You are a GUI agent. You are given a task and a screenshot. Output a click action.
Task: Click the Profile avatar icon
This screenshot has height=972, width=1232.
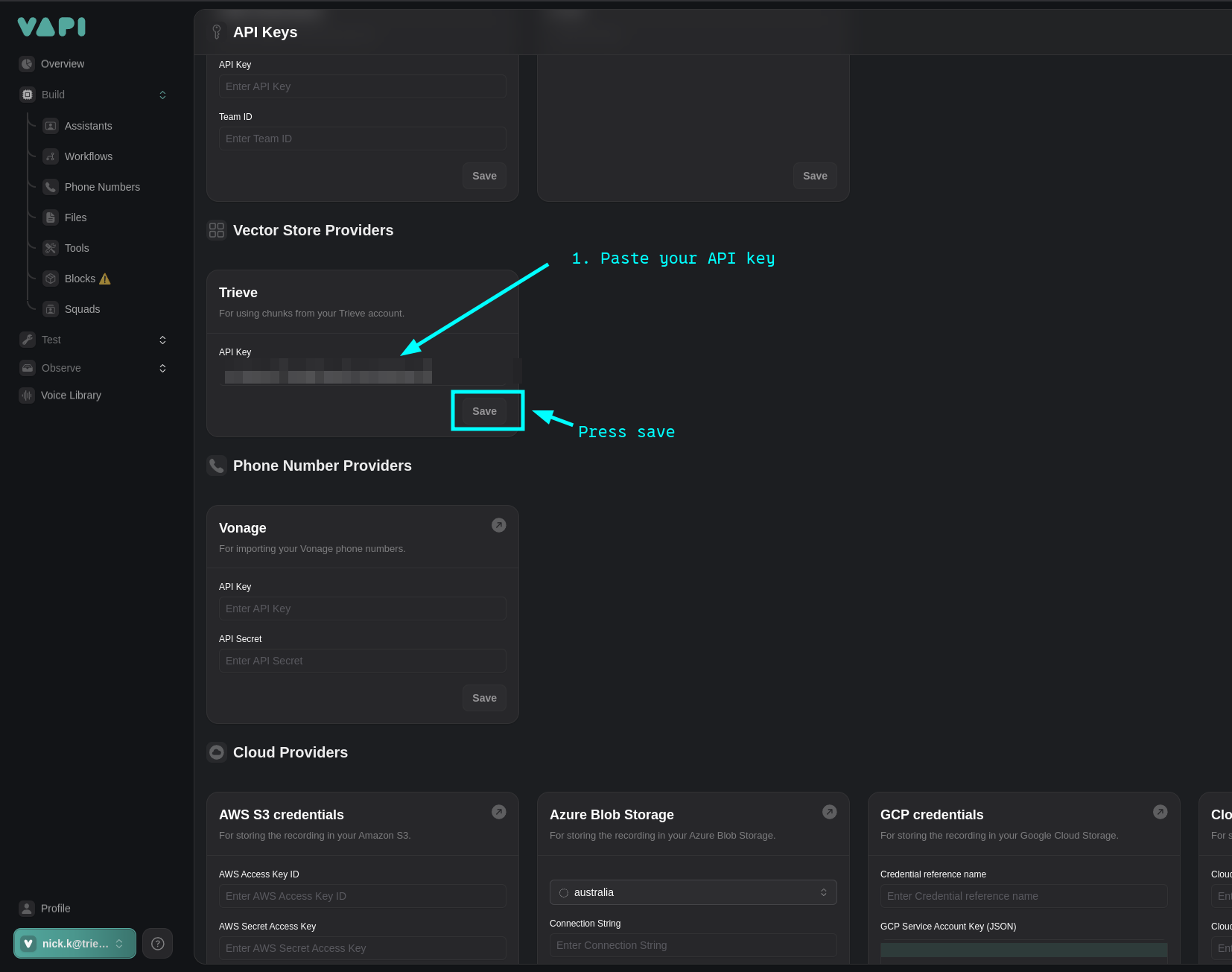click(x=27, y=909)
